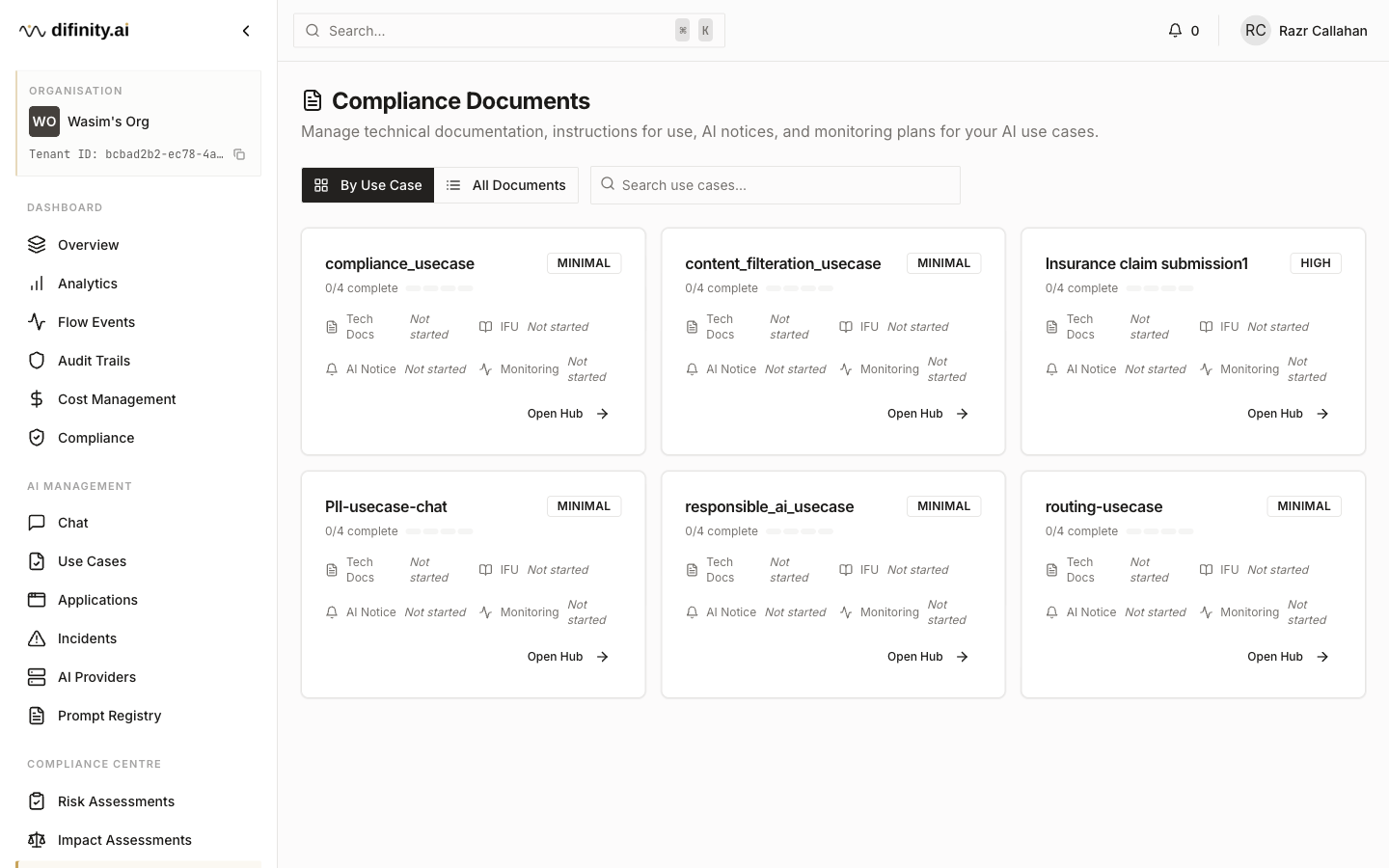Click the HIGH badge on Insurance claim
Screen dimensions: 1389x868
(1316, 263)
